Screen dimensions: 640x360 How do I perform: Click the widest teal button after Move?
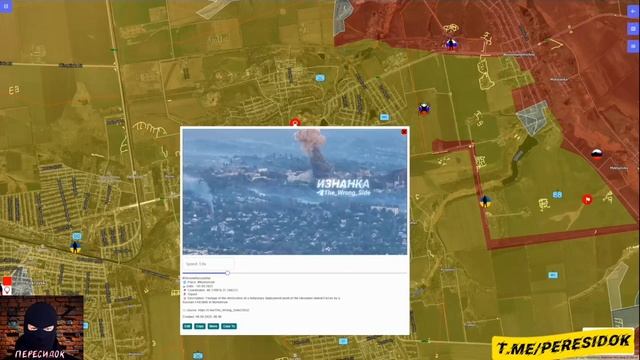point(229,326)
